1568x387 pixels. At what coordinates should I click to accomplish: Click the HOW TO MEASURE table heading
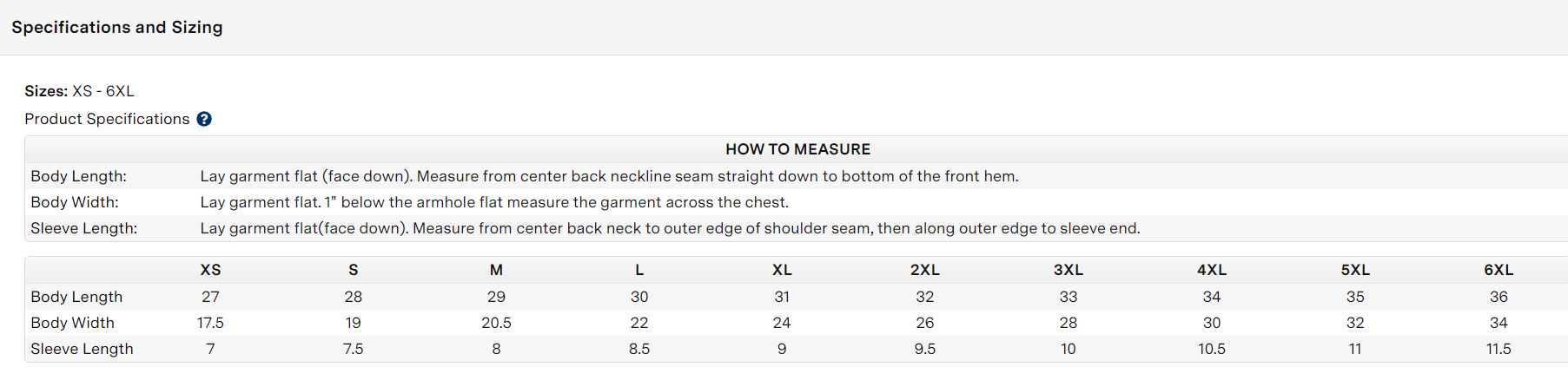[797, 149]
